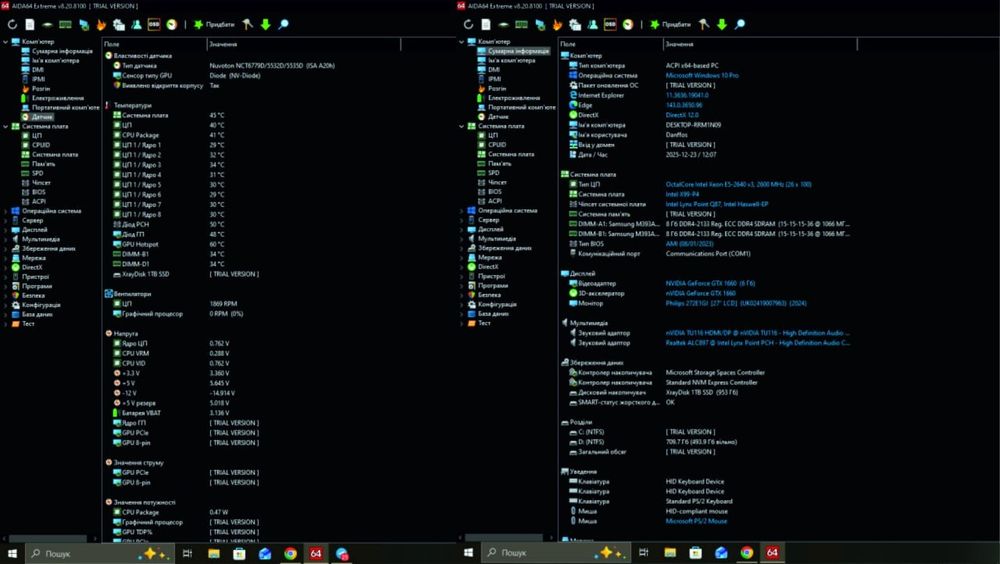Open Report page icon in right window toolbar
Screen dimensions: 1000x564
(486, 24)
